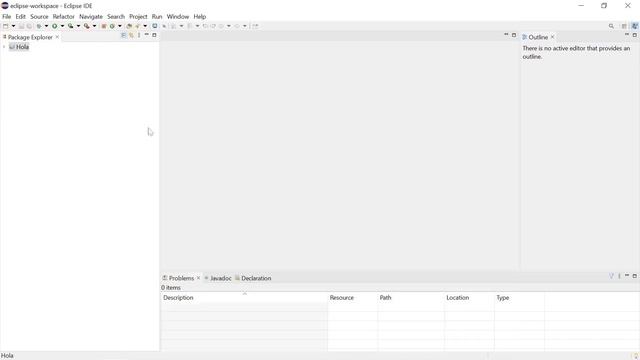
Task: Click Collapse All in Package Explorer
Action: point(123,36)
